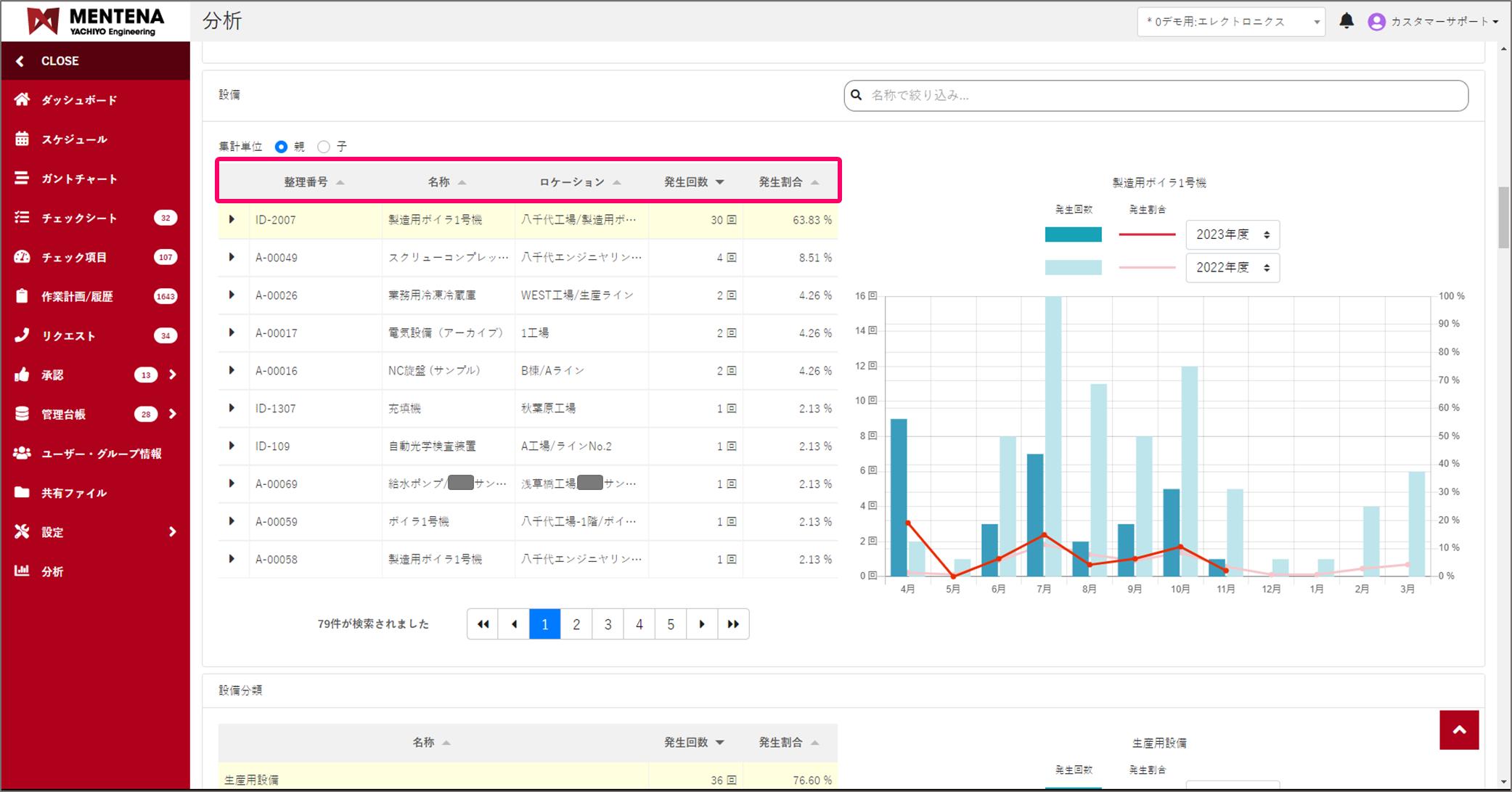Jump to last page of results
This screenshot has height=792, width=1512.
[733, 624]
